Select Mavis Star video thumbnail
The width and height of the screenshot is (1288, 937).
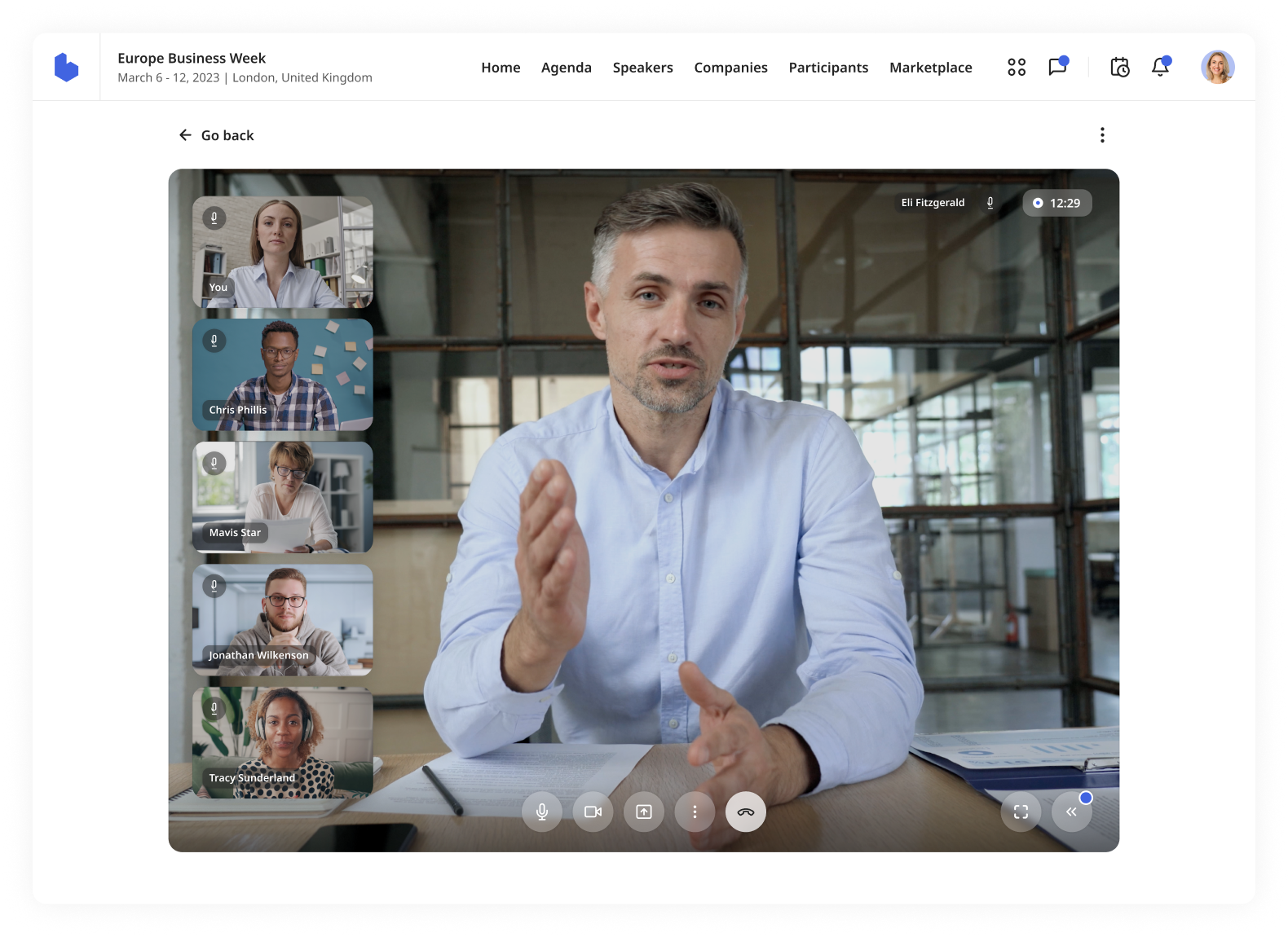[283, 497]
